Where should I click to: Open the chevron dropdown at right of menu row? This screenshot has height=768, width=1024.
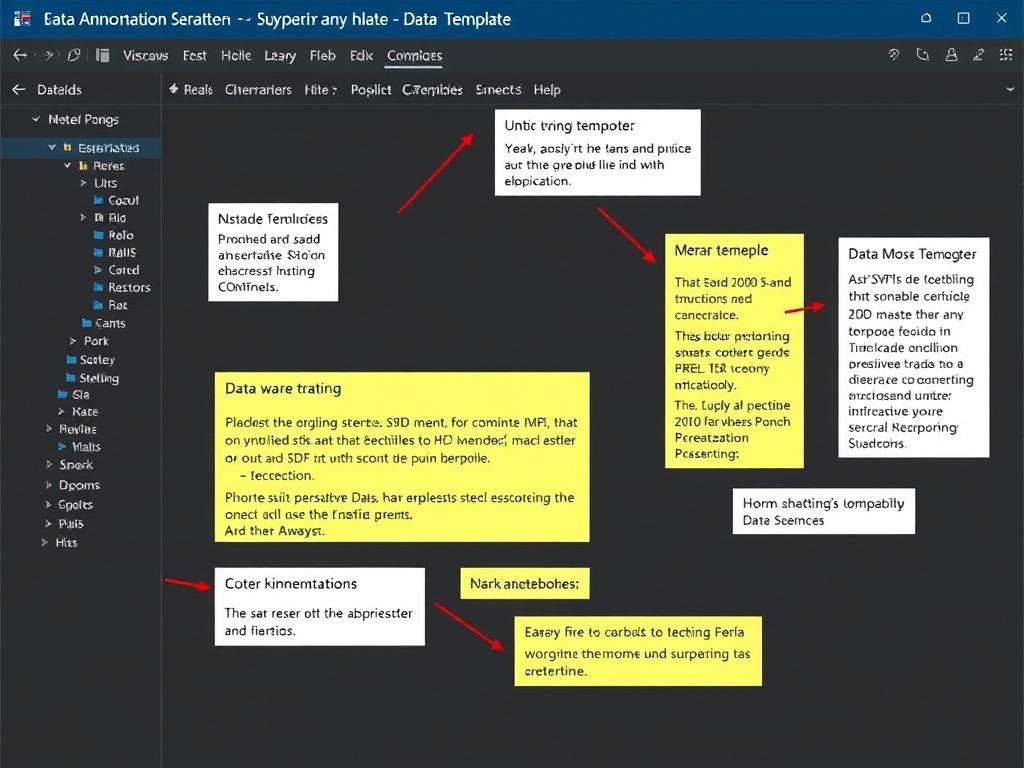coord(1008,90)
